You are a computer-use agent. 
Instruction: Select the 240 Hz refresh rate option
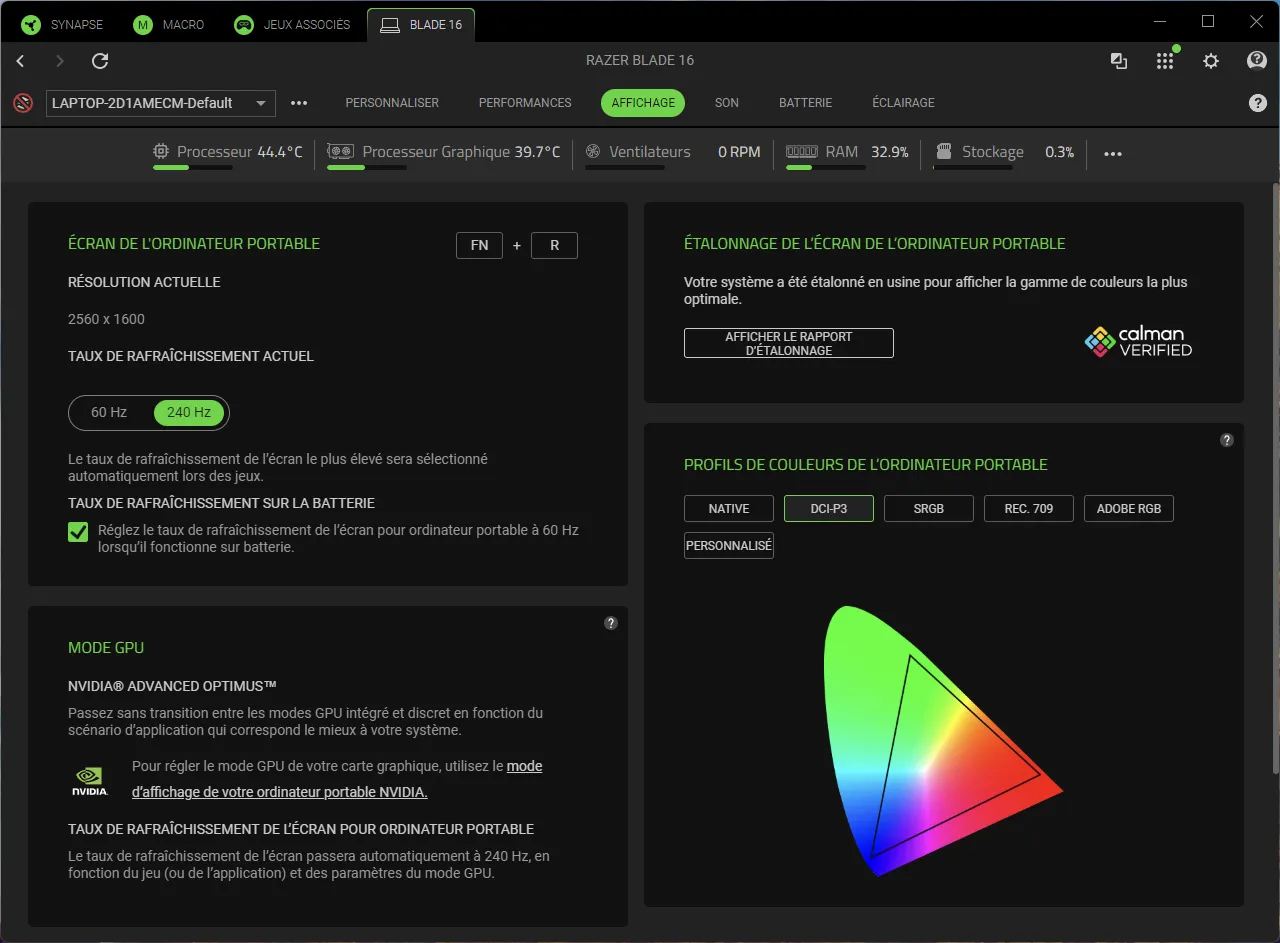189,412
